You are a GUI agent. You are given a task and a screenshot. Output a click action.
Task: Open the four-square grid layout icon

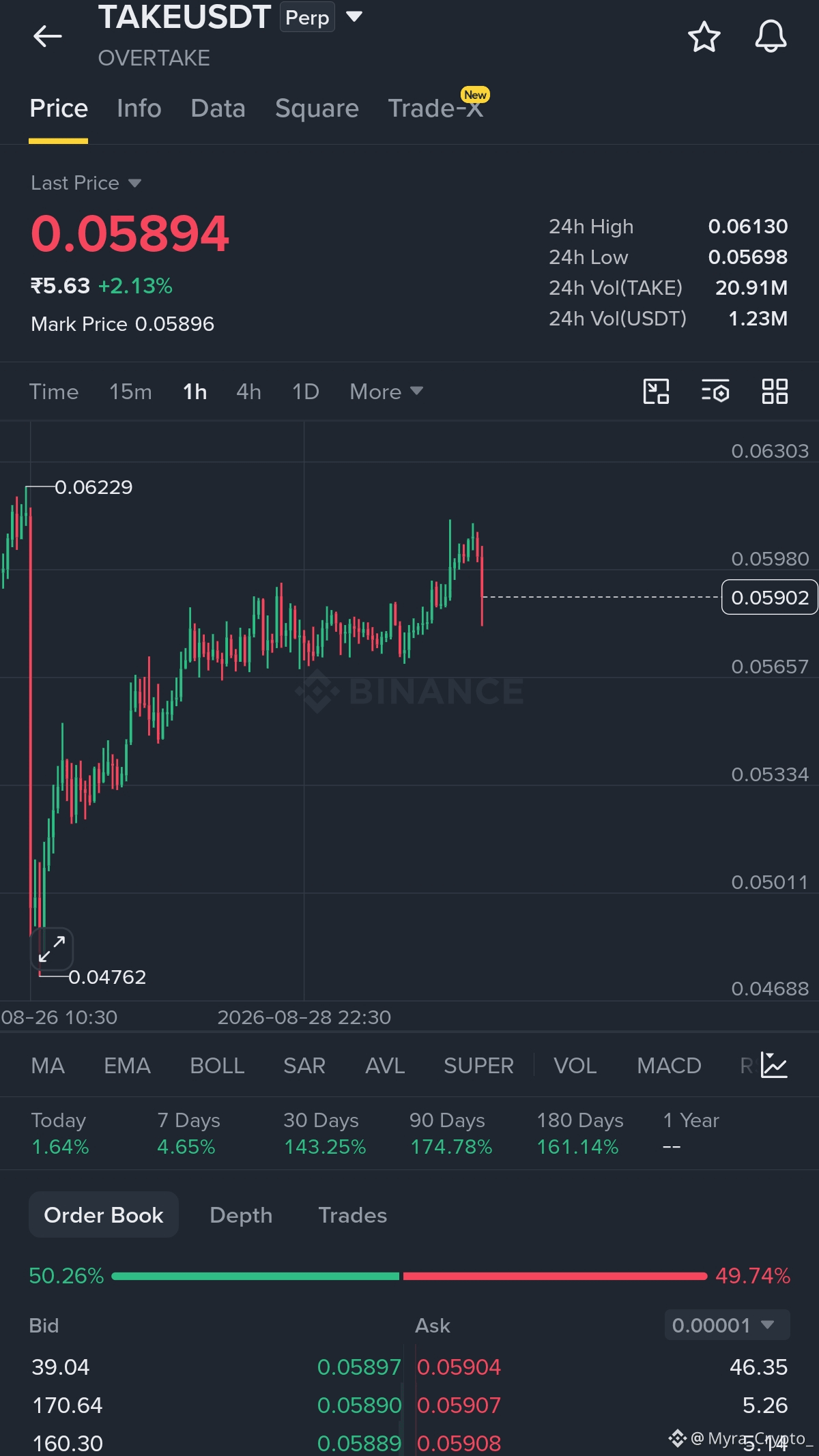(x=775, y=392)
